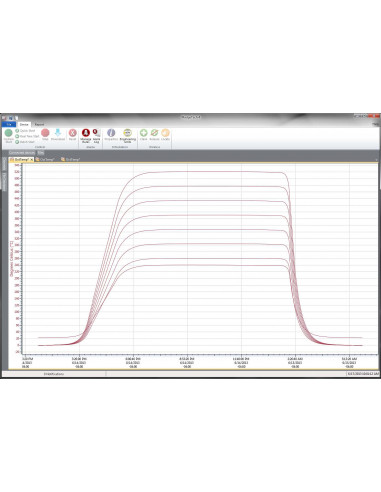
Task: Select the Device ribbon tab
Action: point(24,124)
